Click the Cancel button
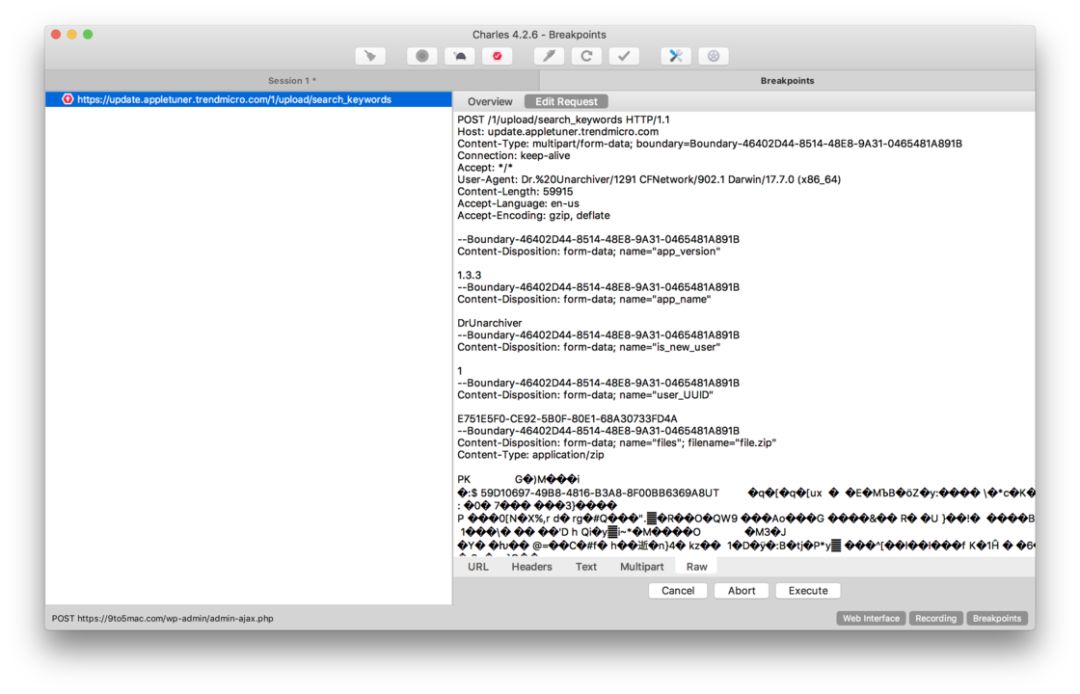 point(678,591)
